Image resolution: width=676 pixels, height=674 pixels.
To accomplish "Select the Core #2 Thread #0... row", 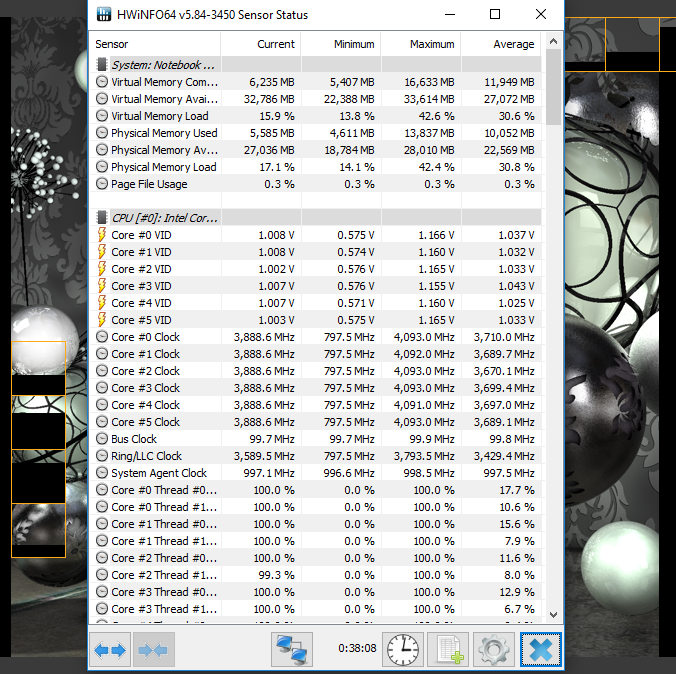I will tap(315, 558).
